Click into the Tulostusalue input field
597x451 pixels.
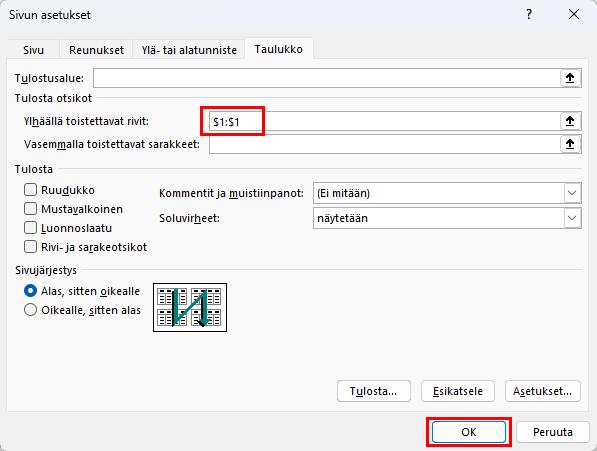327,78
